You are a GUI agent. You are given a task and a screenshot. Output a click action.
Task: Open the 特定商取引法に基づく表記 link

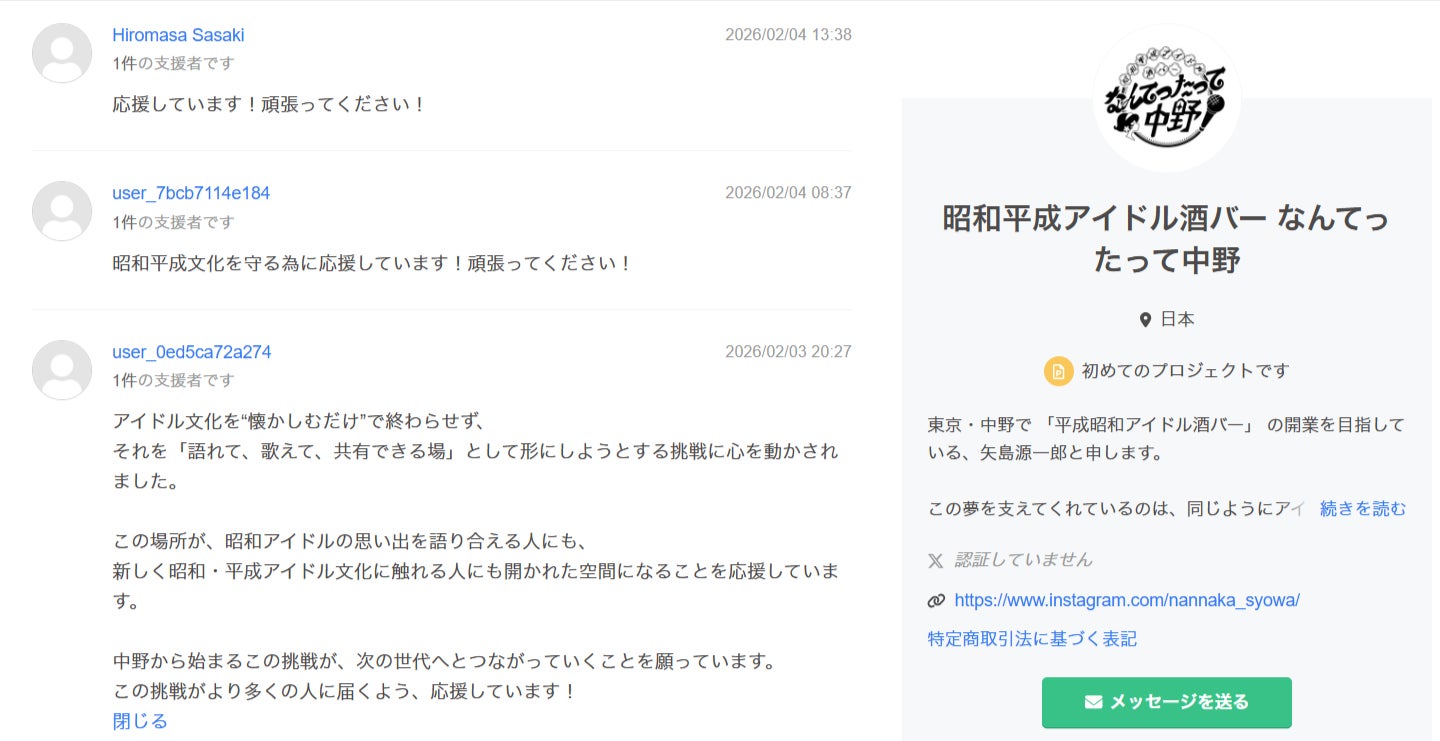click(1032, 639)
